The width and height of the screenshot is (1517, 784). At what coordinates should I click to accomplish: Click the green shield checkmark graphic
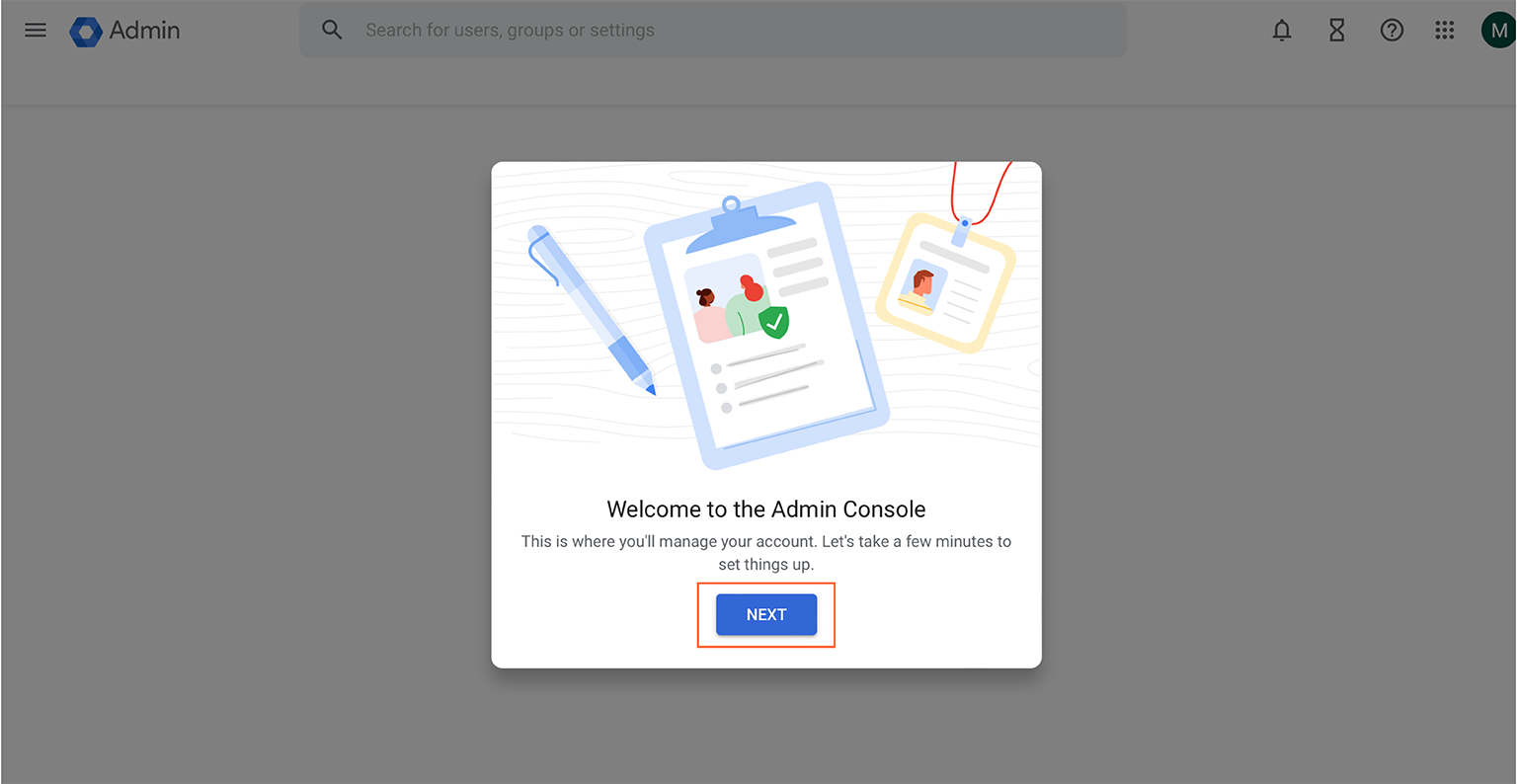tap(774, 322)
